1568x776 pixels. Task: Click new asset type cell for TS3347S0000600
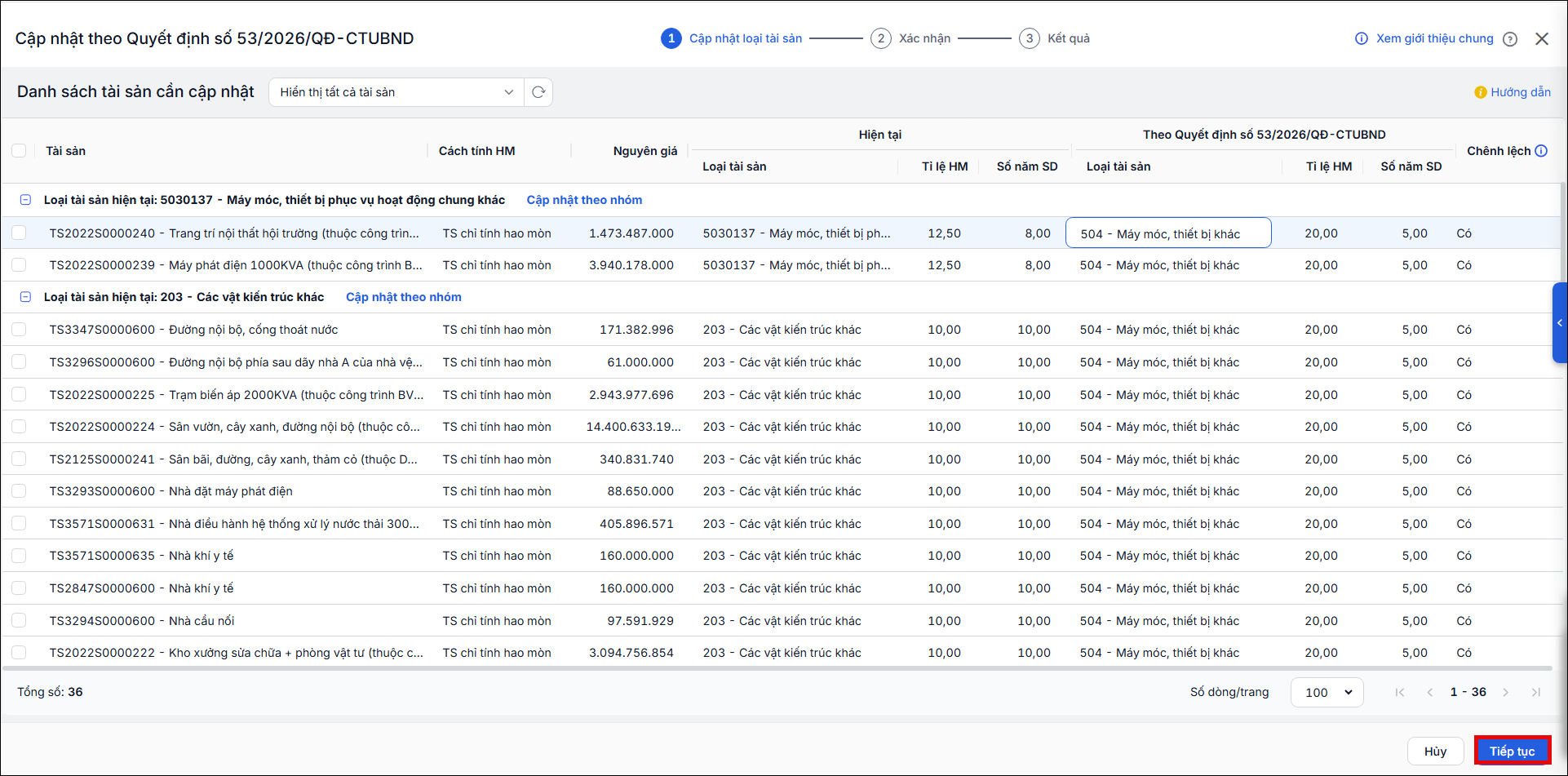coord(1159,330)
